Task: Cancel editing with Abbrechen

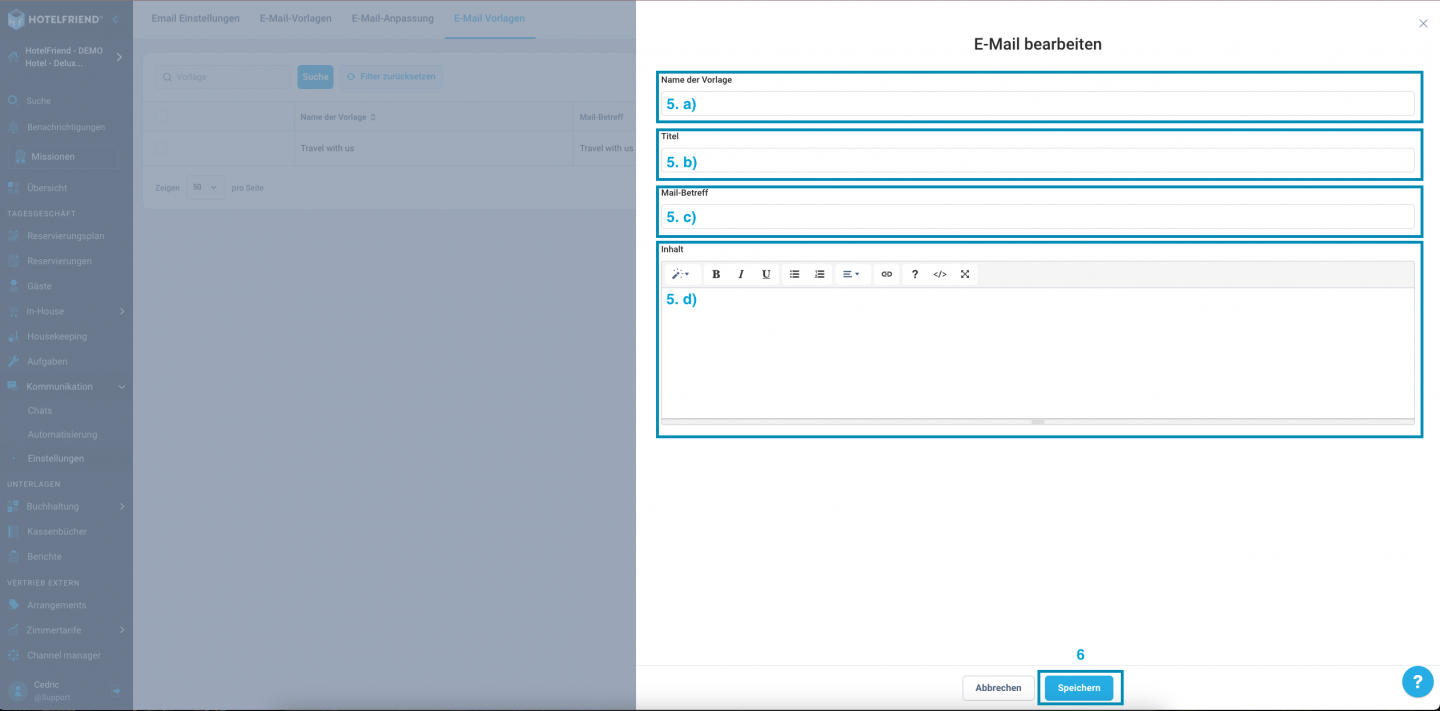Action: (998, 688)
